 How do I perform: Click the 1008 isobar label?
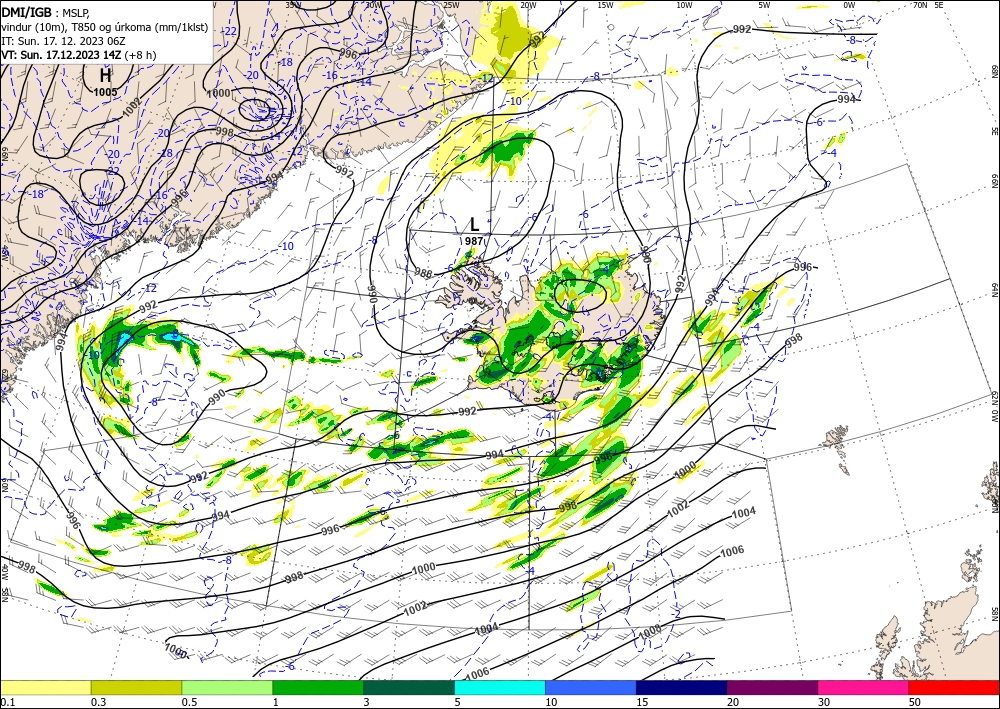tap(651, 631)
